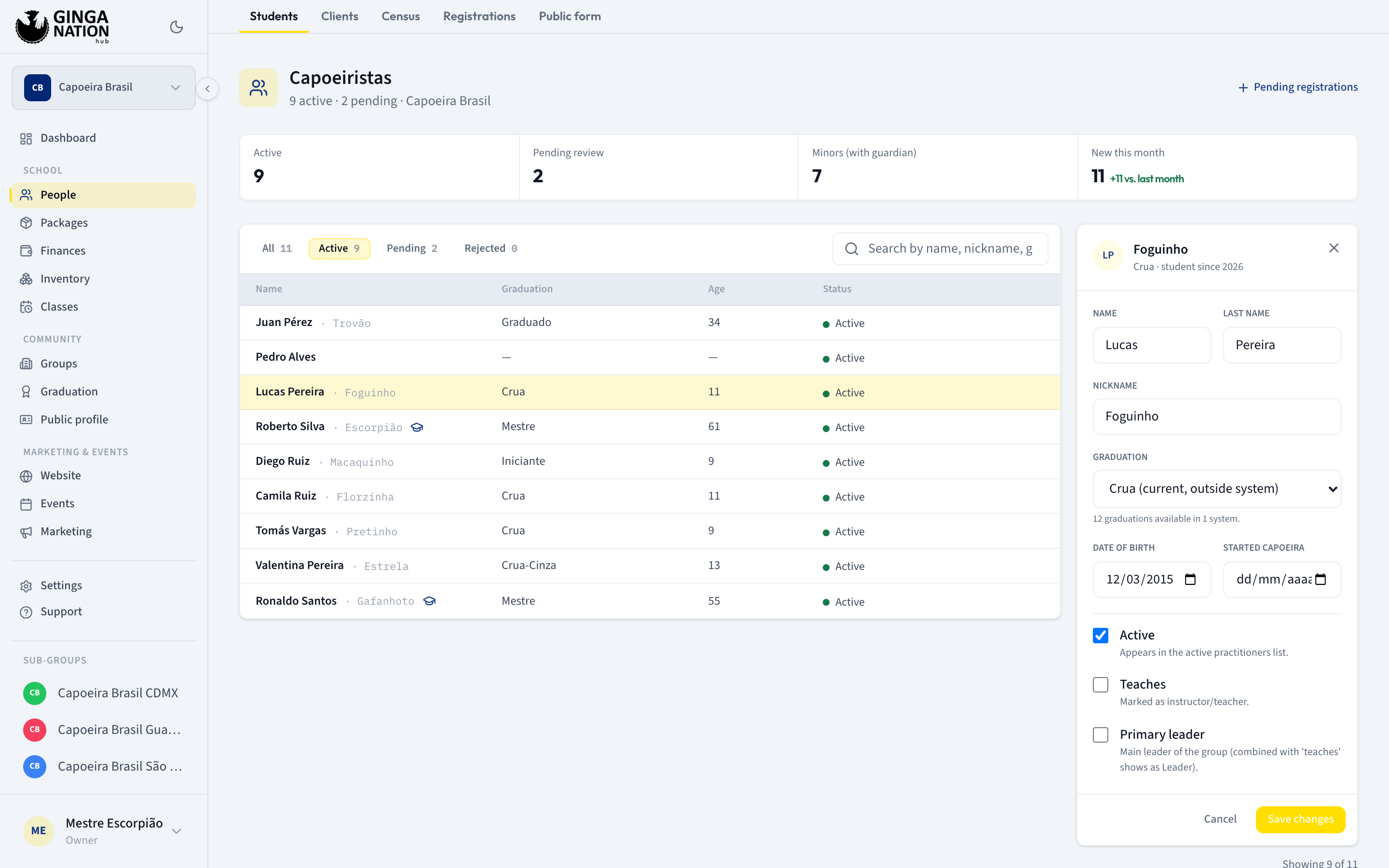Expand Mestre Escorpião account menu
The width and height of the screenshot is (1389, 868).
tap(103, 831)
